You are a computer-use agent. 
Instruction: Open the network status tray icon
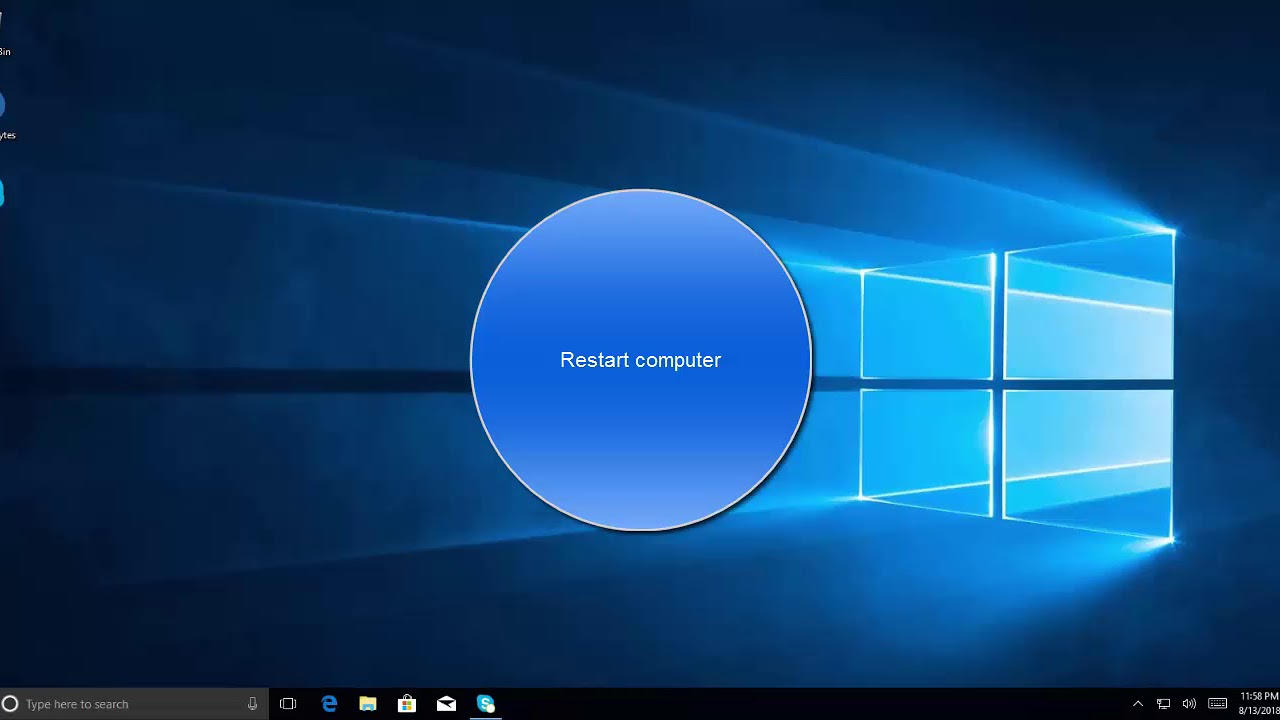(x=1163, y=704)
